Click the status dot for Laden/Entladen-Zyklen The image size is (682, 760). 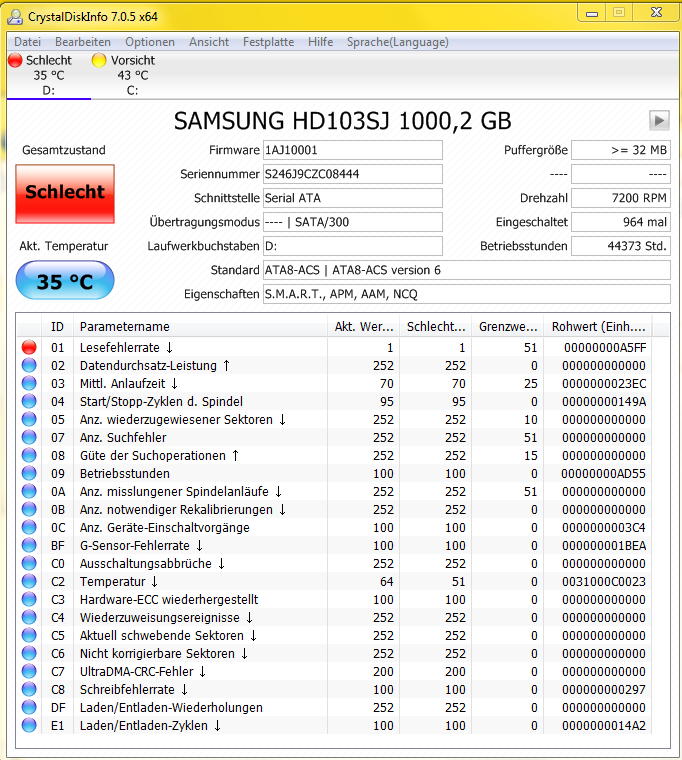[29, 725]
